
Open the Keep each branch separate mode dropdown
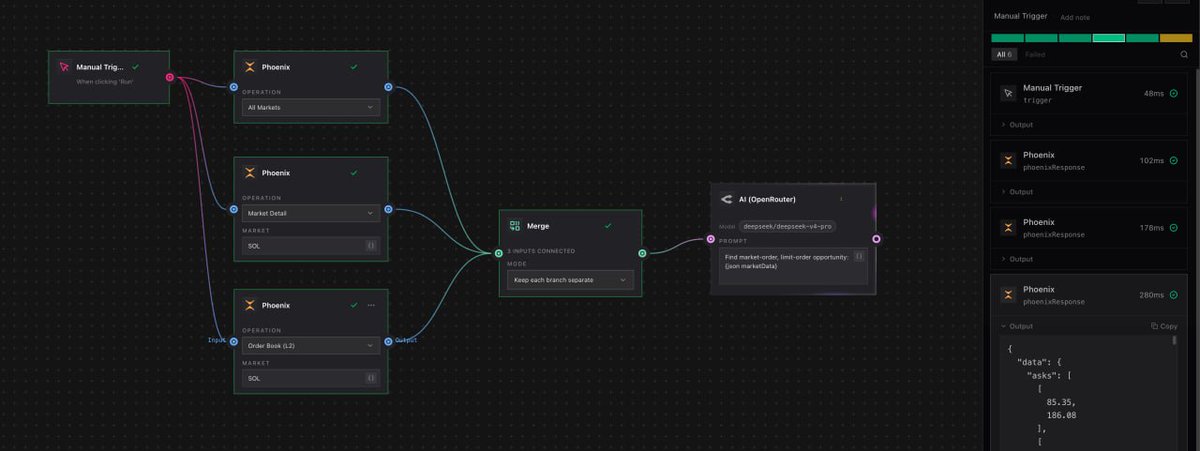pyautogui.click(x=570, y=280)
